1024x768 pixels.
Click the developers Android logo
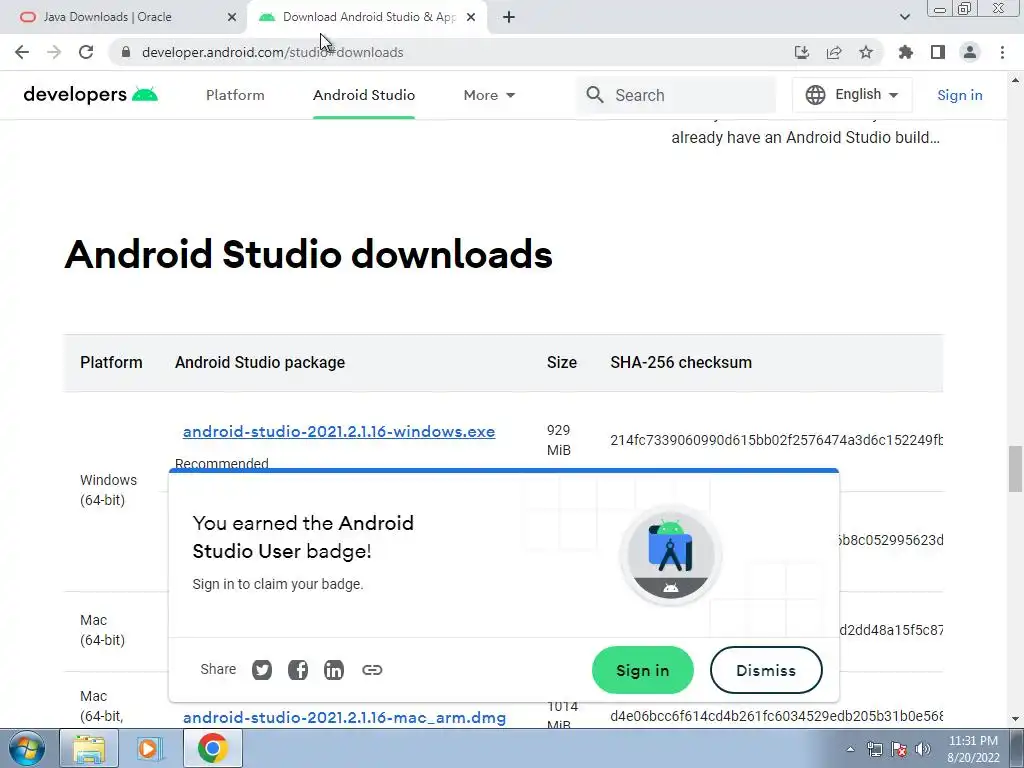click(90, 95)
